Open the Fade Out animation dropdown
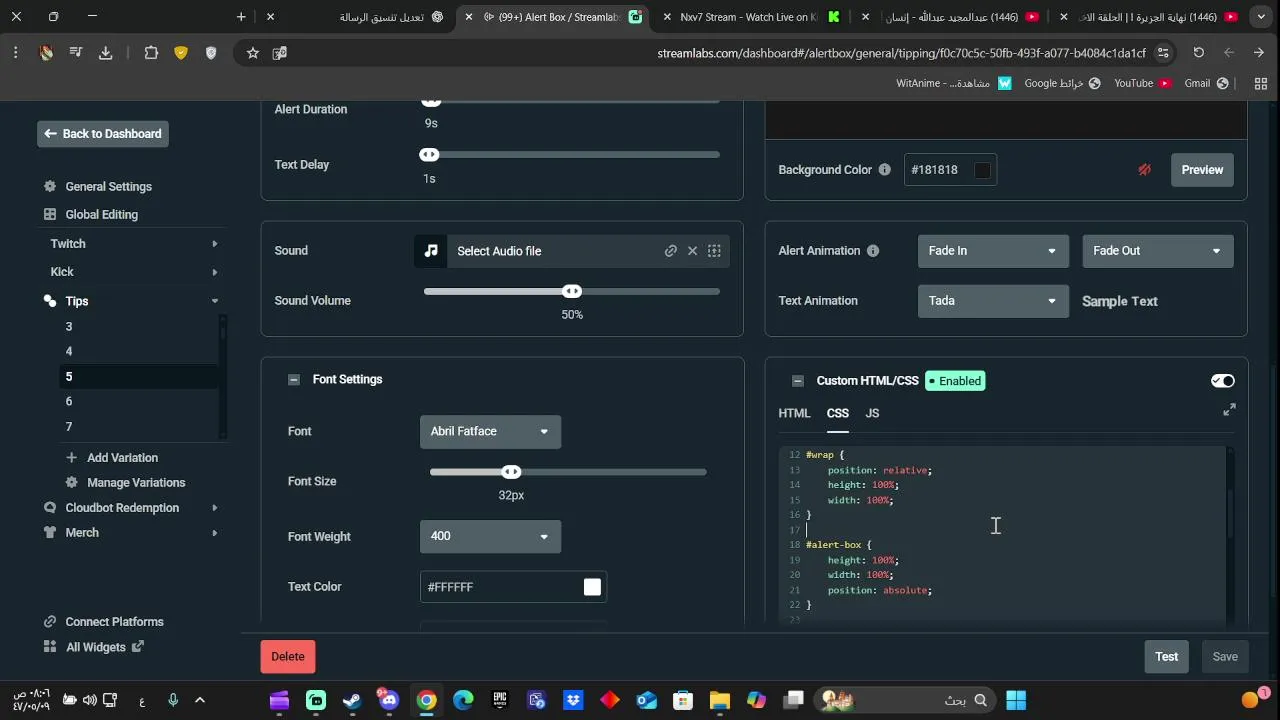 pyautogui.click(x=1157, y=251)
